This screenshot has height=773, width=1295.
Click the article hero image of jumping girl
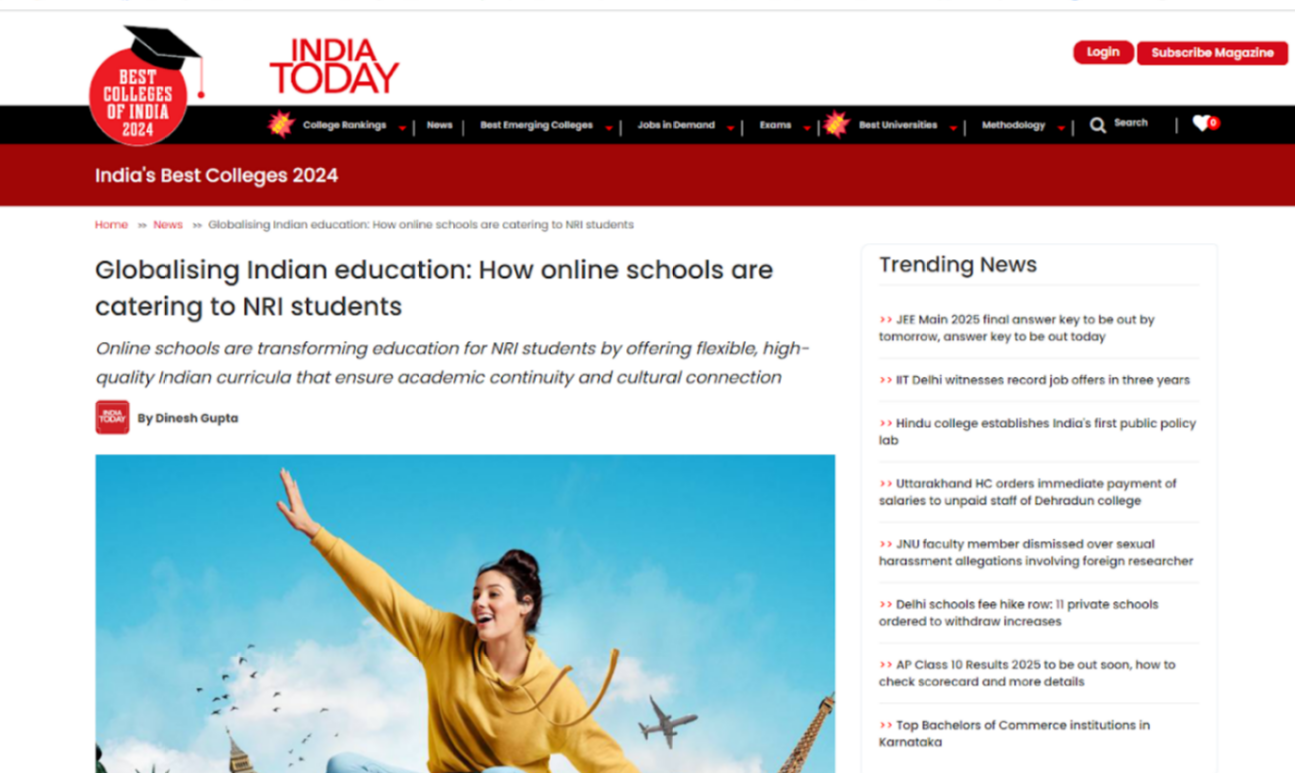(465, 613)
